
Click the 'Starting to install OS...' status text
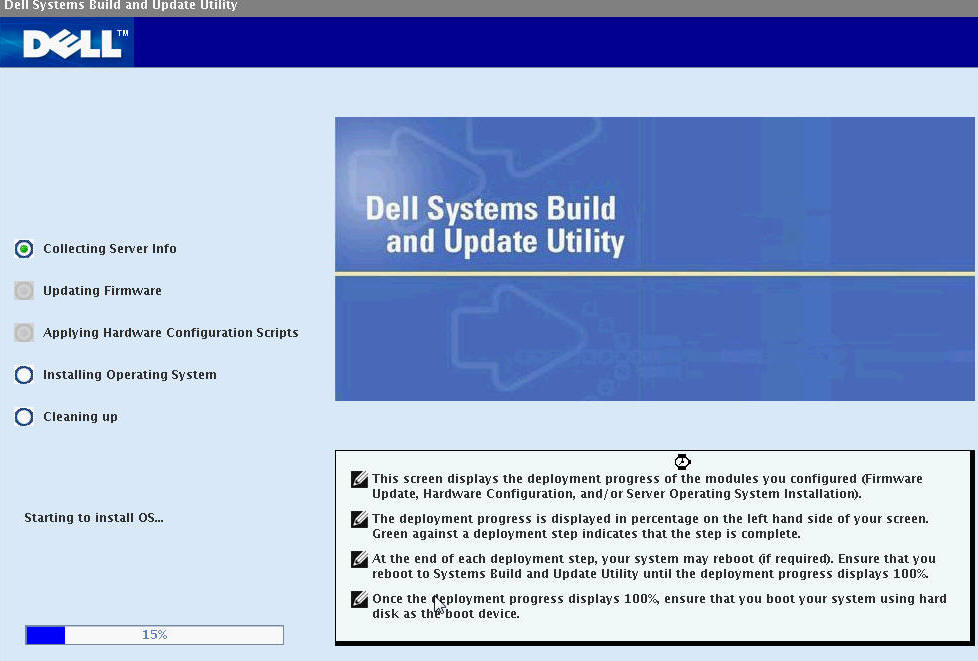tap(94, 518)
